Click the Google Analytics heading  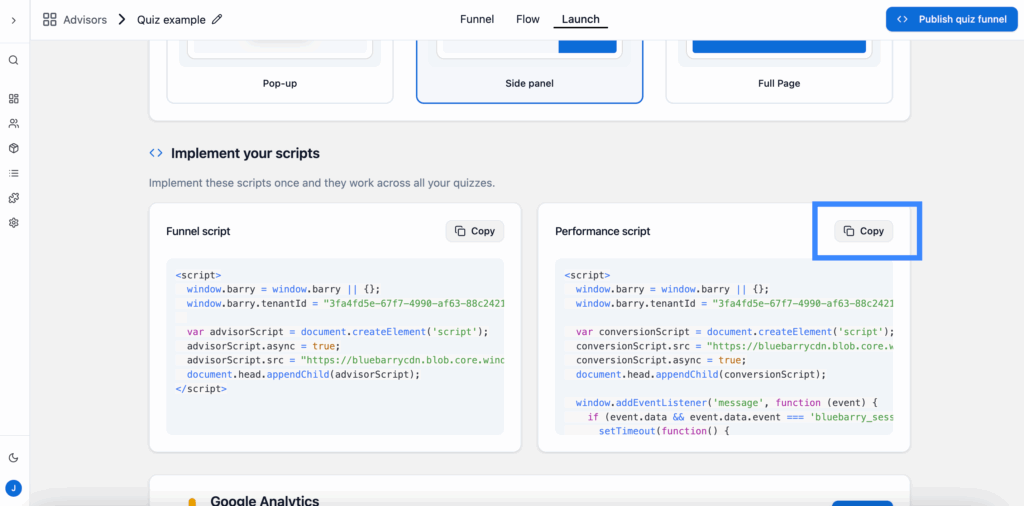(x=264, y=501)
